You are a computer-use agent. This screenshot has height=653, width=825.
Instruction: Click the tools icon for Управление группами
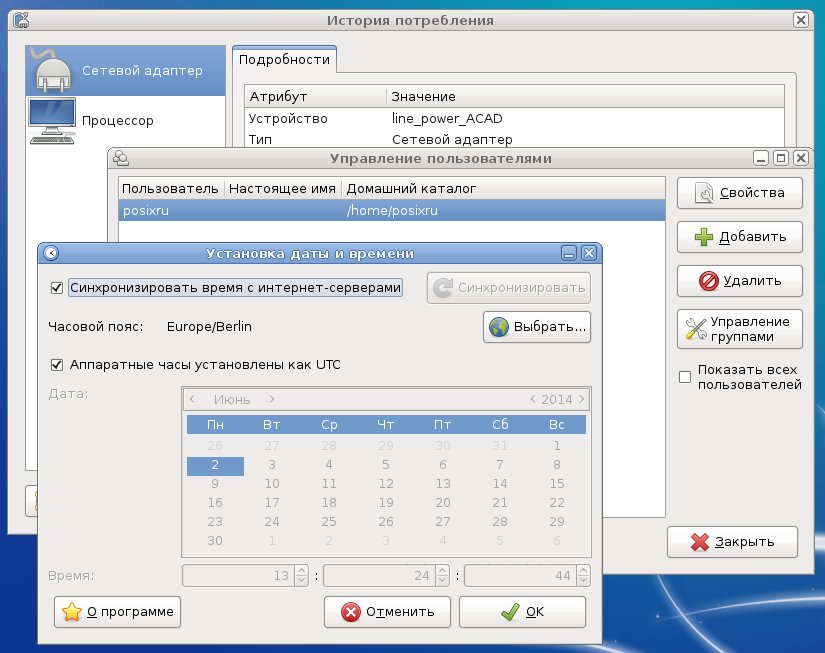click(x=696, y=329)
